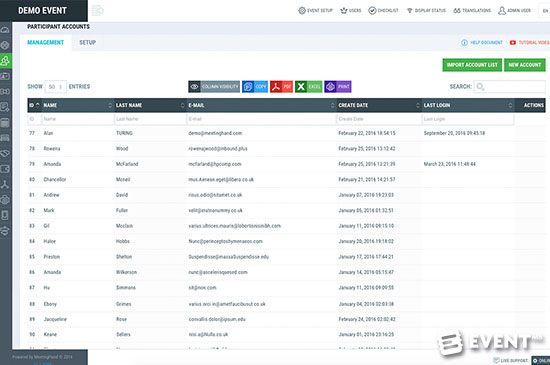Select last name TURING
The height and width of the screenshot is (365, 550).
click(124, 133)
